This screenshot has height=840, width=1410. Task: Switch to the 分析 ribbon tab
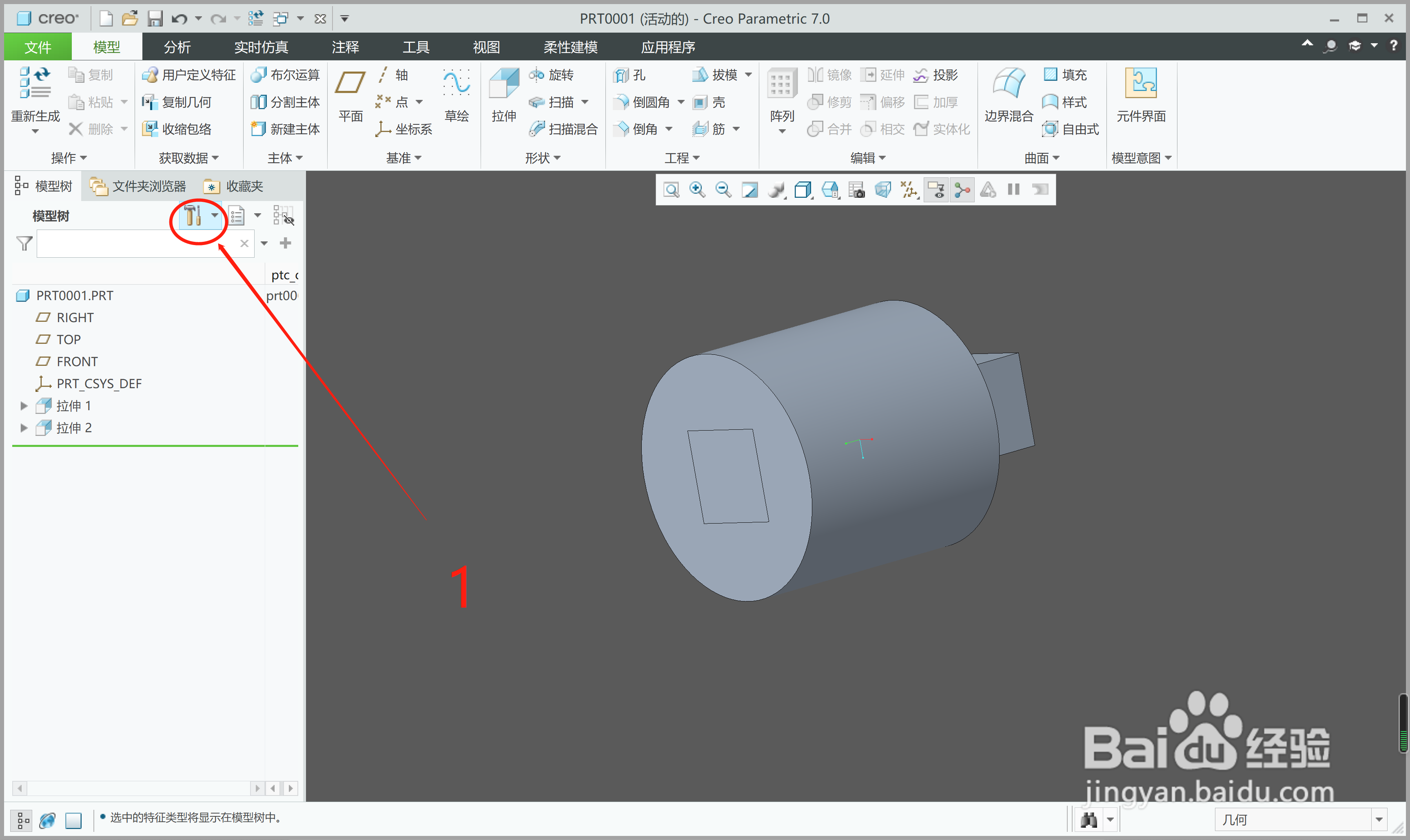click(x=177, y=47)
